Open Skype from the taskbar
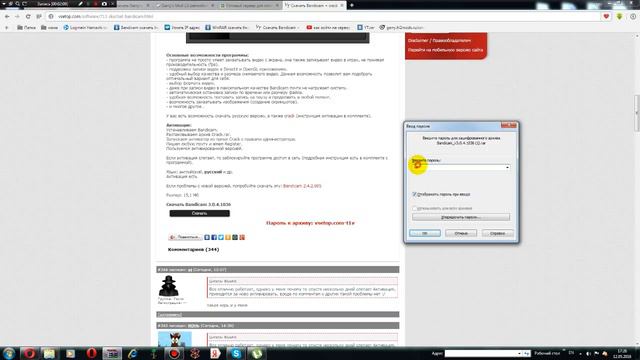This screenshot has width=640, height=360. 236,353
